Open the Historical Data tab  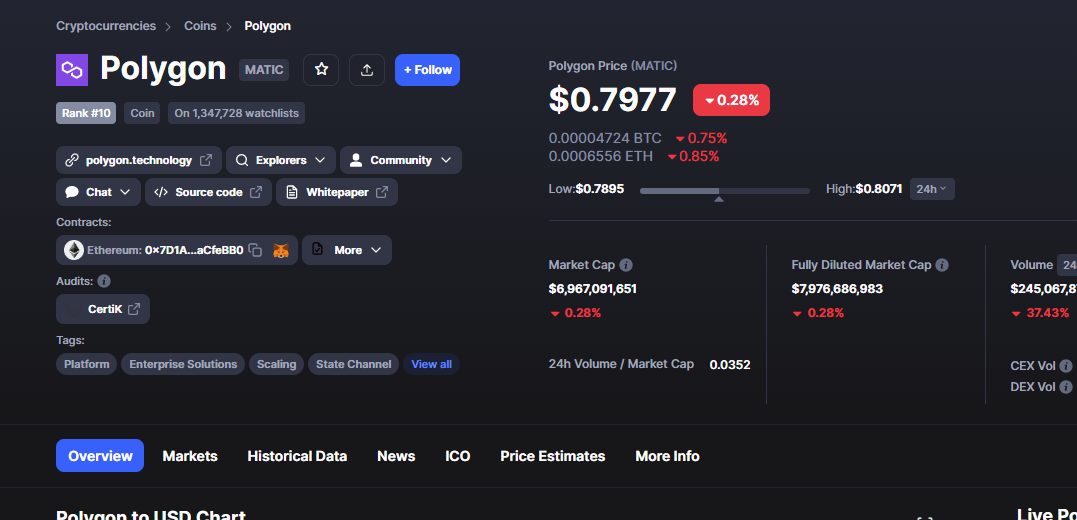click(x=297, y=456)
